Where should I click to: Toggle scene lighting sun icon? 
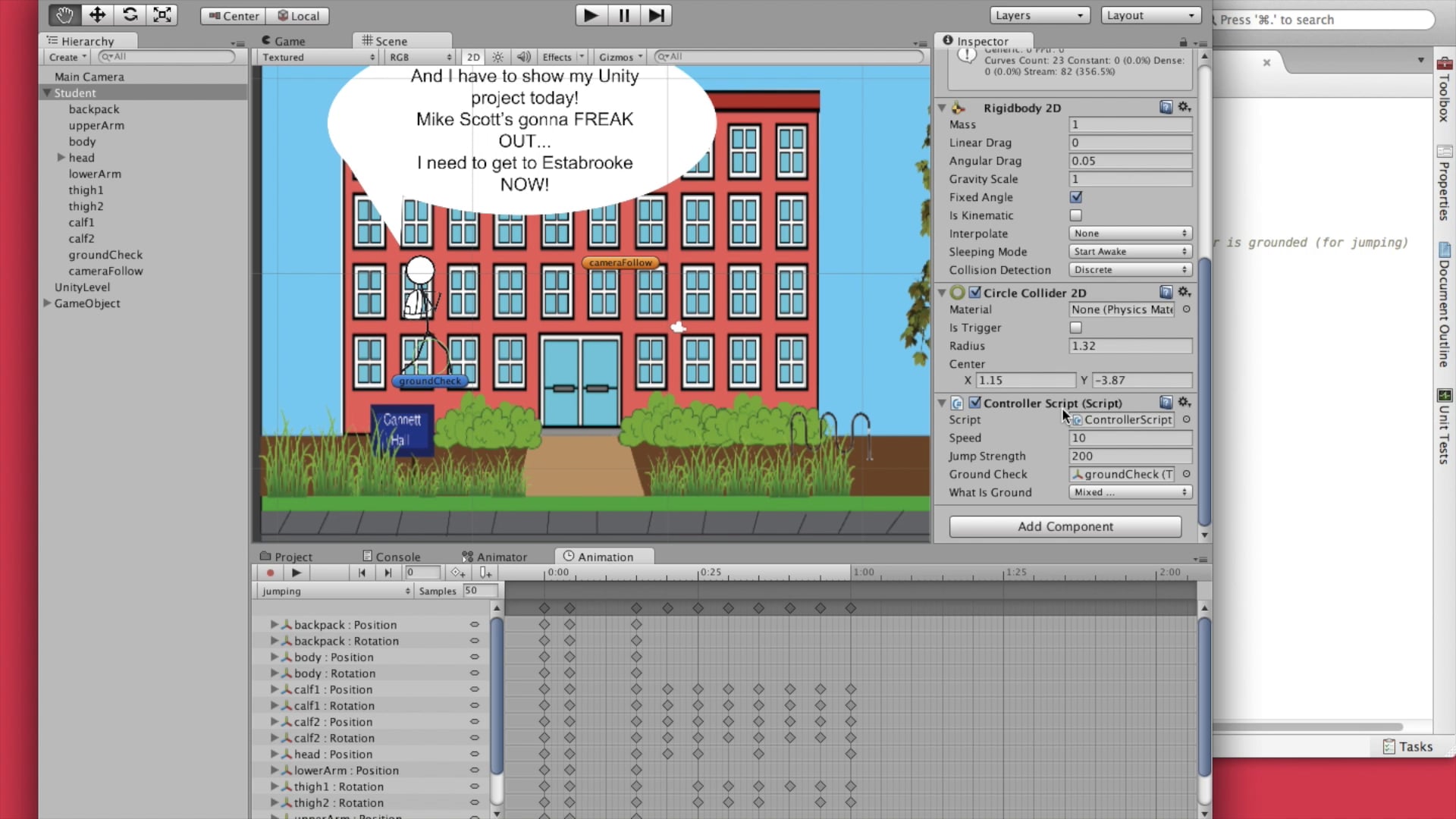[497, 57]
